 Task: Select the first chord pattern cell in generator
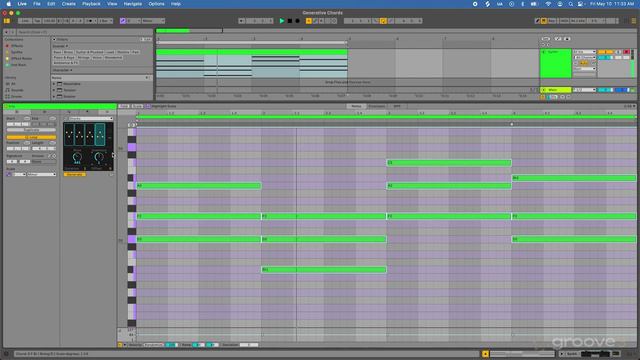pyautogui.click(x=69, y=134)
